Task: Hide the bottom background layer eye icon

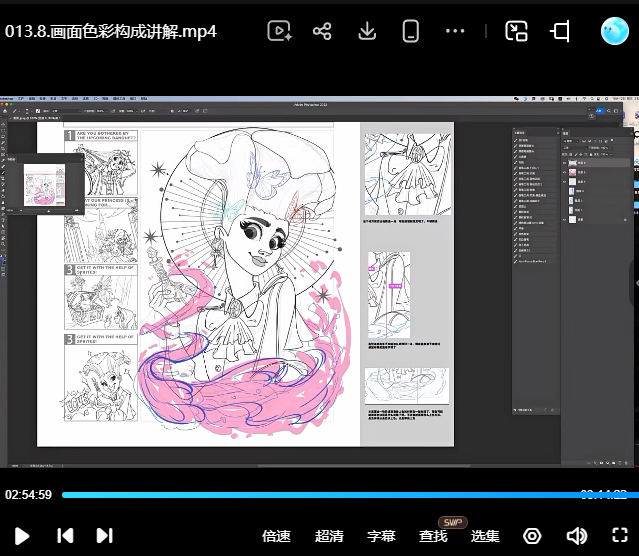Action: coord(564,220)
